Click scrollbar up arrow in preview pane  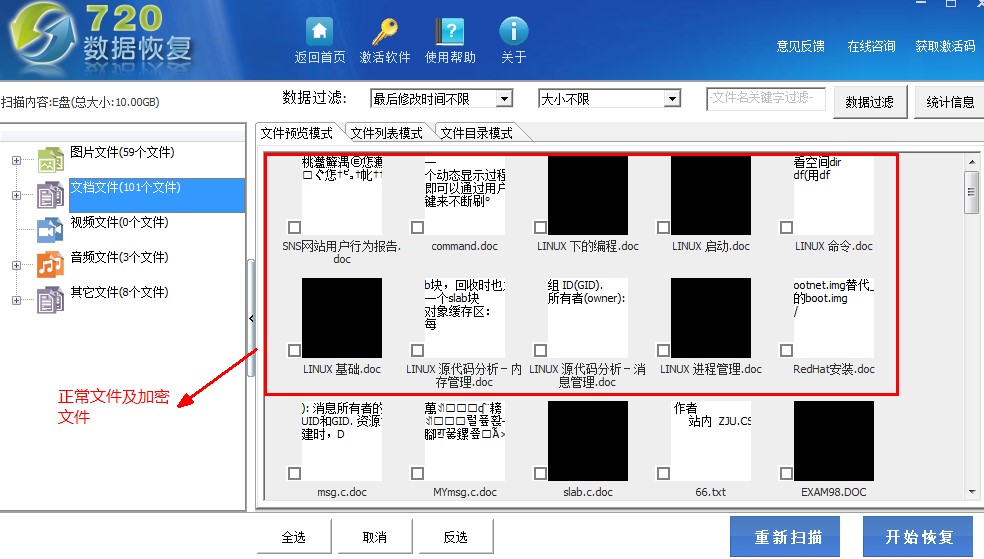pyautogui.click(x=971, y=162)
